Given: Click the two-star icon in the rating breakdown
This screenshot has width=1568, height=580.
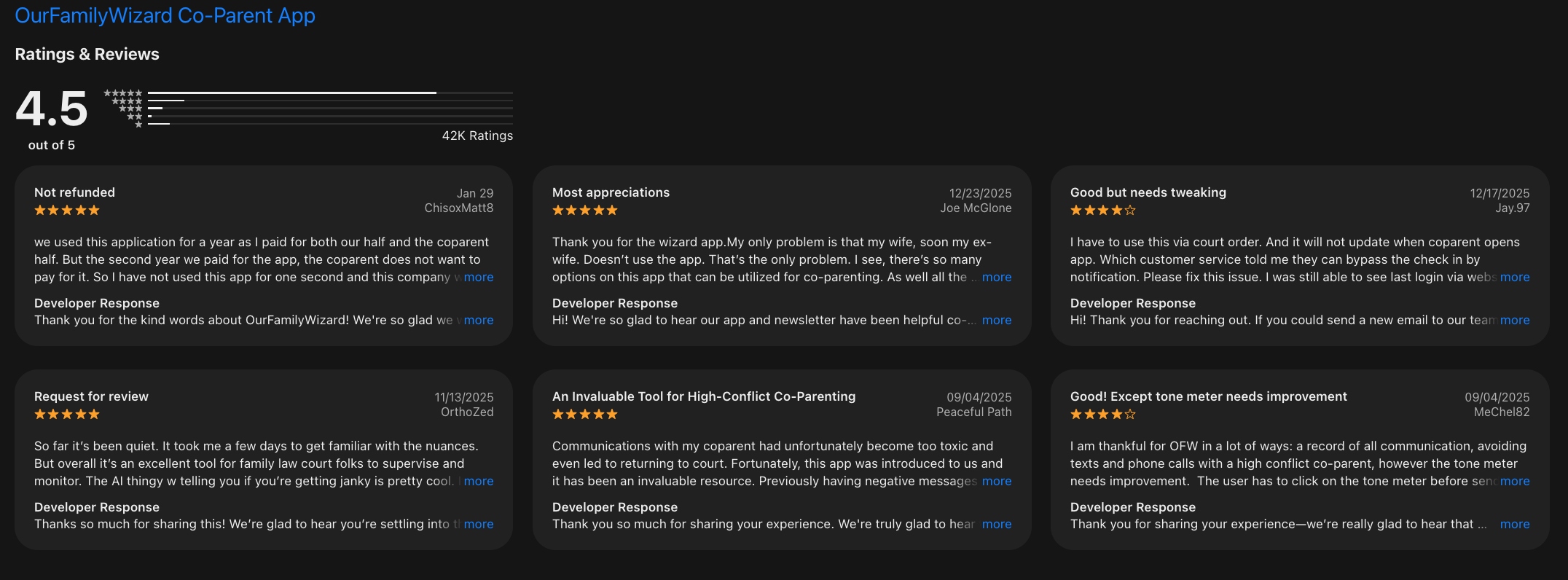Looking at the screenshot, I should click(135, 117).
